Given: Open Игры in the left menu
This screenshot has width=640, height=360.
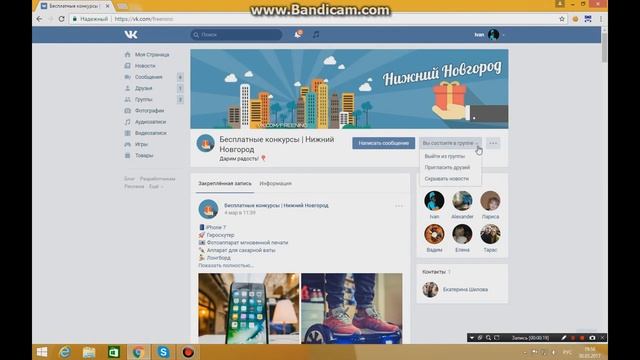Looking at the screenshot, I should point(141,144).
